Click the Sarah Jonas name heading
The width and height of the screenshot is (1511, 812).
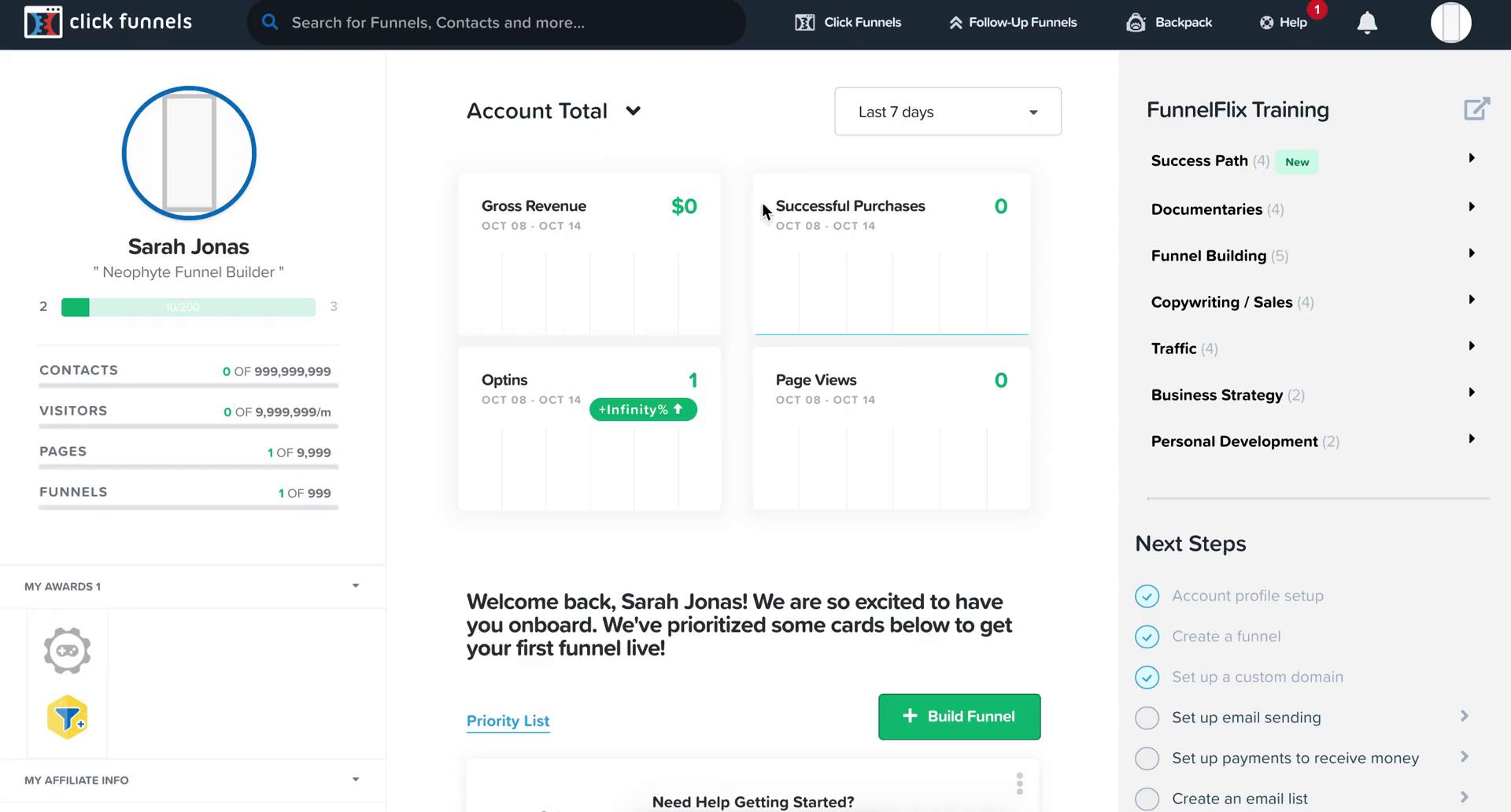point(189,246)
